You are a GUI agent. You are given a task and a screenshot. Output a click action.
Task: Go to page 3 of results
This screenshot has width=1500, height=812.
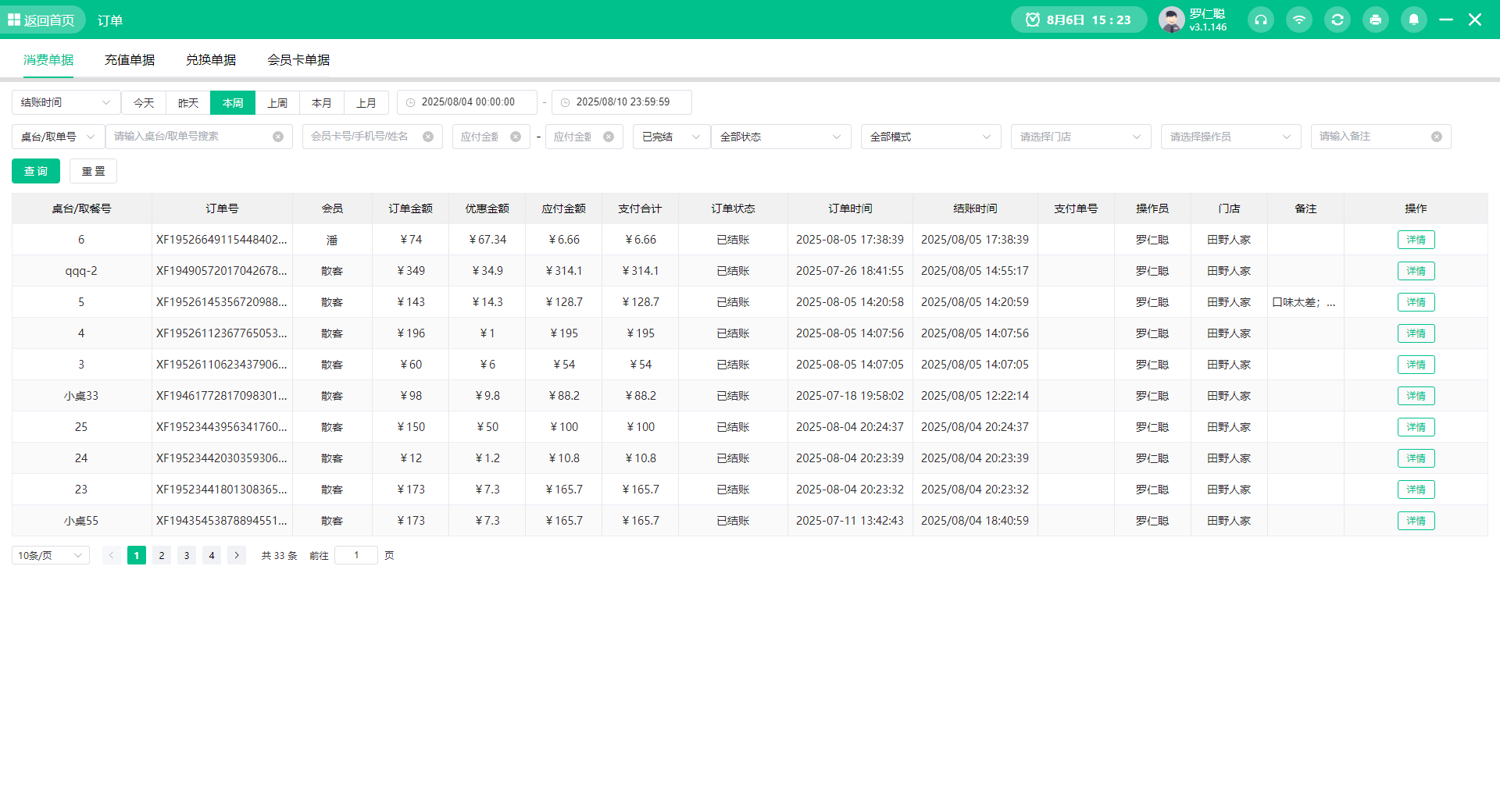[187, 555]
